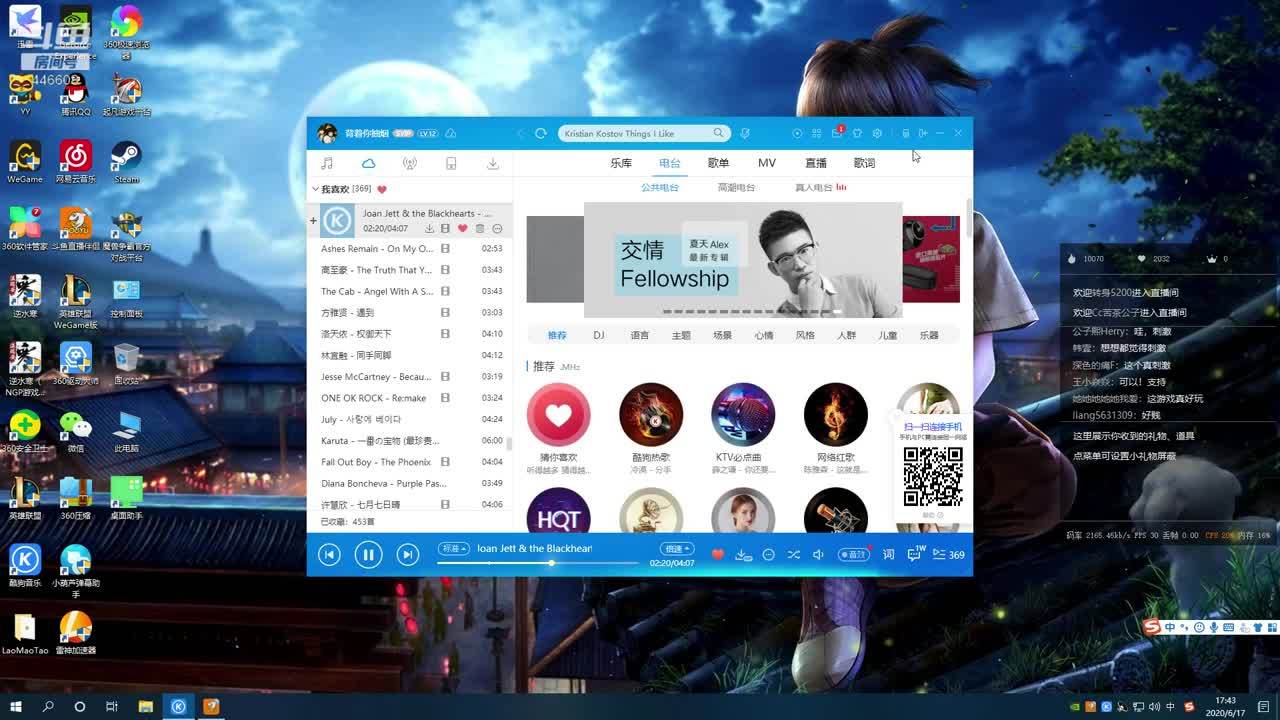Click the magnifier search icon
1280x720 pixels.
pyautogui.click(x=718, y=133)
